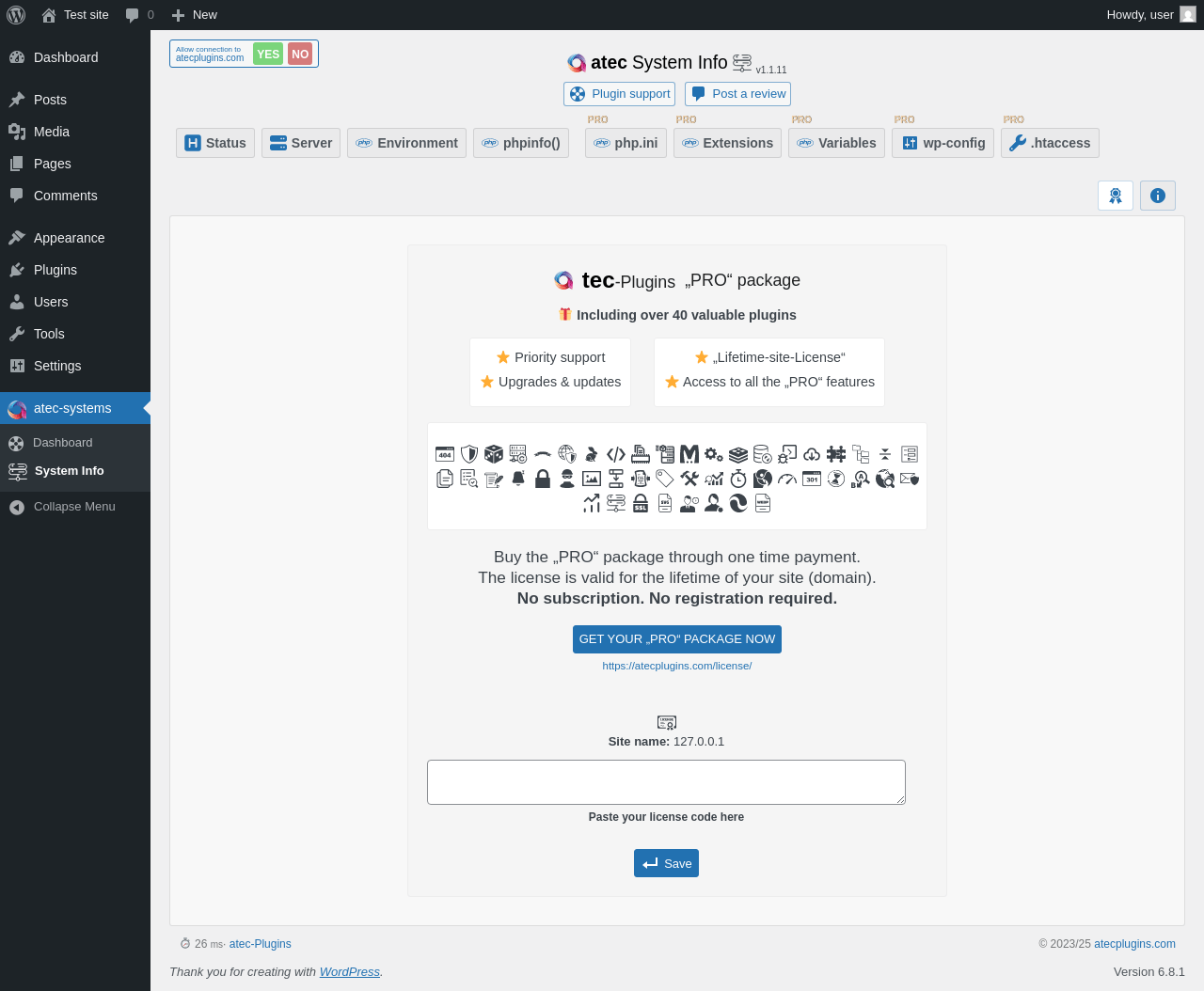This screenshot has width=1204, height=991.
Task: Open the Settings menu
Action: click(x=75, y=366)
